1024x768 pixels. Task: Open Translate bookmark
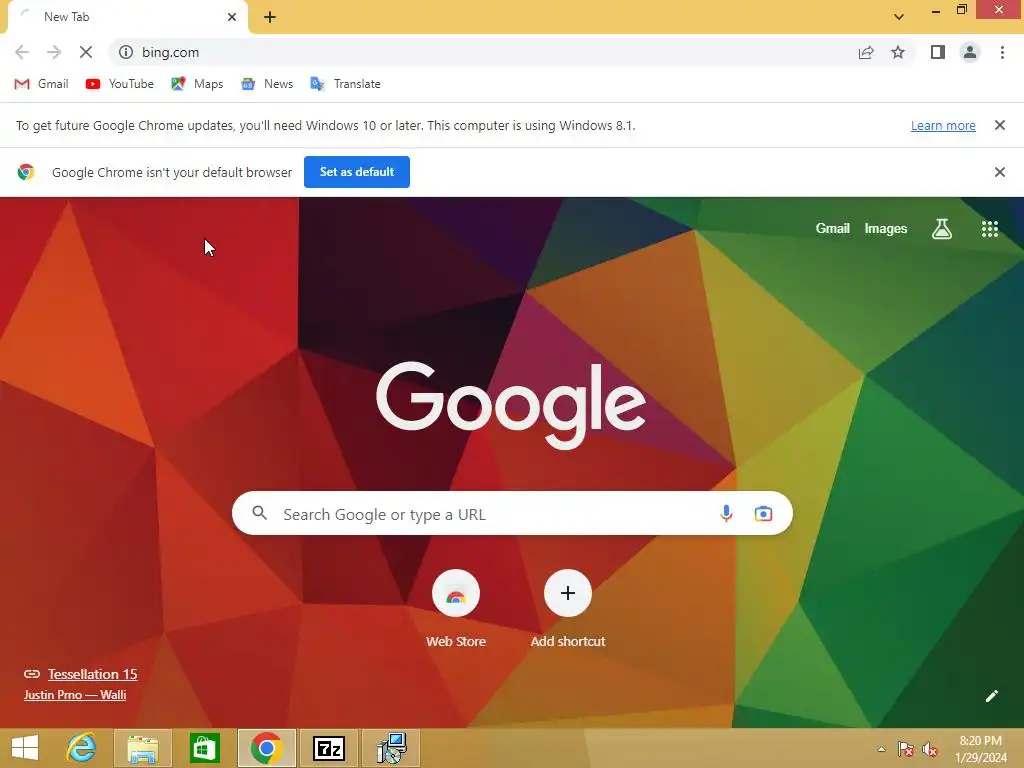pos(345,84)
